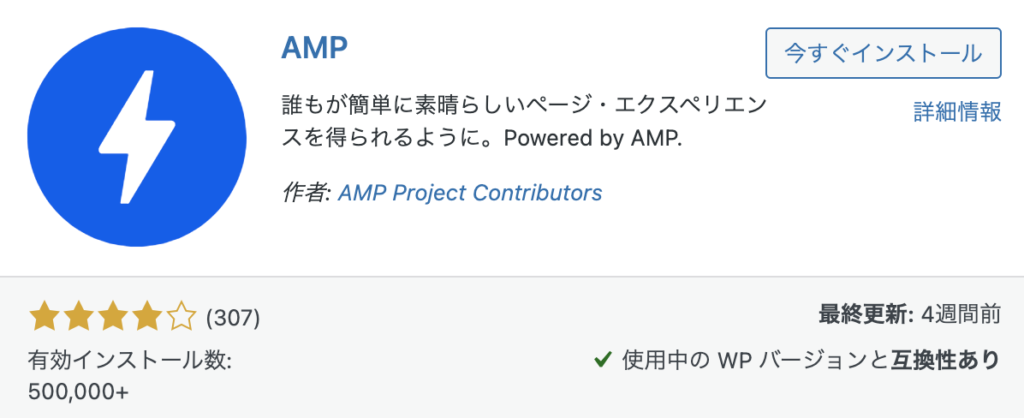Click the empty fifth rating star
Screen dimensions: 1024x418
click(181, 318)
